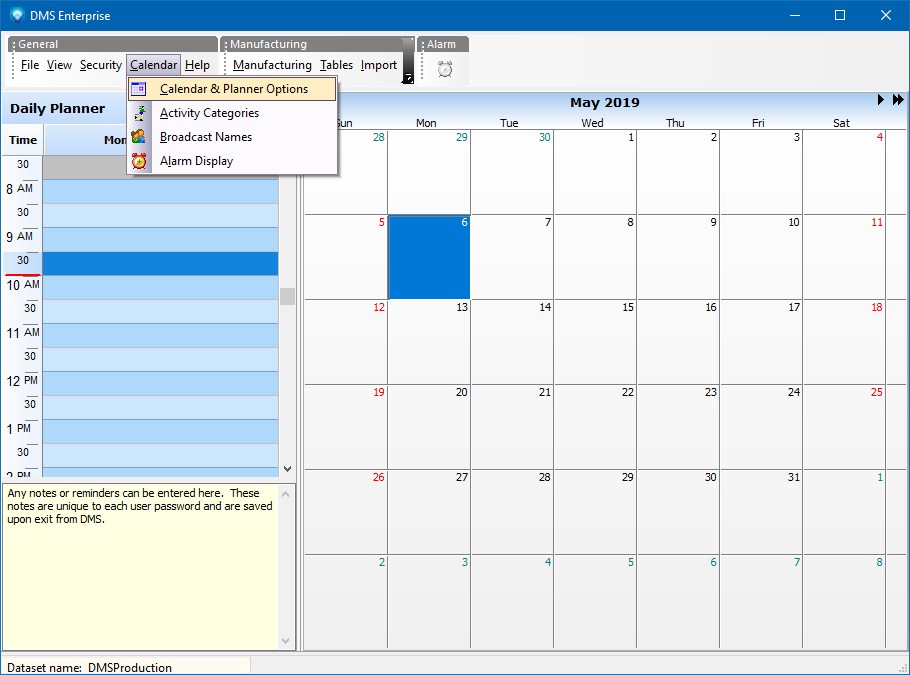
Task: Click the Alarm Display clock icon
Action: coord(139,161)
